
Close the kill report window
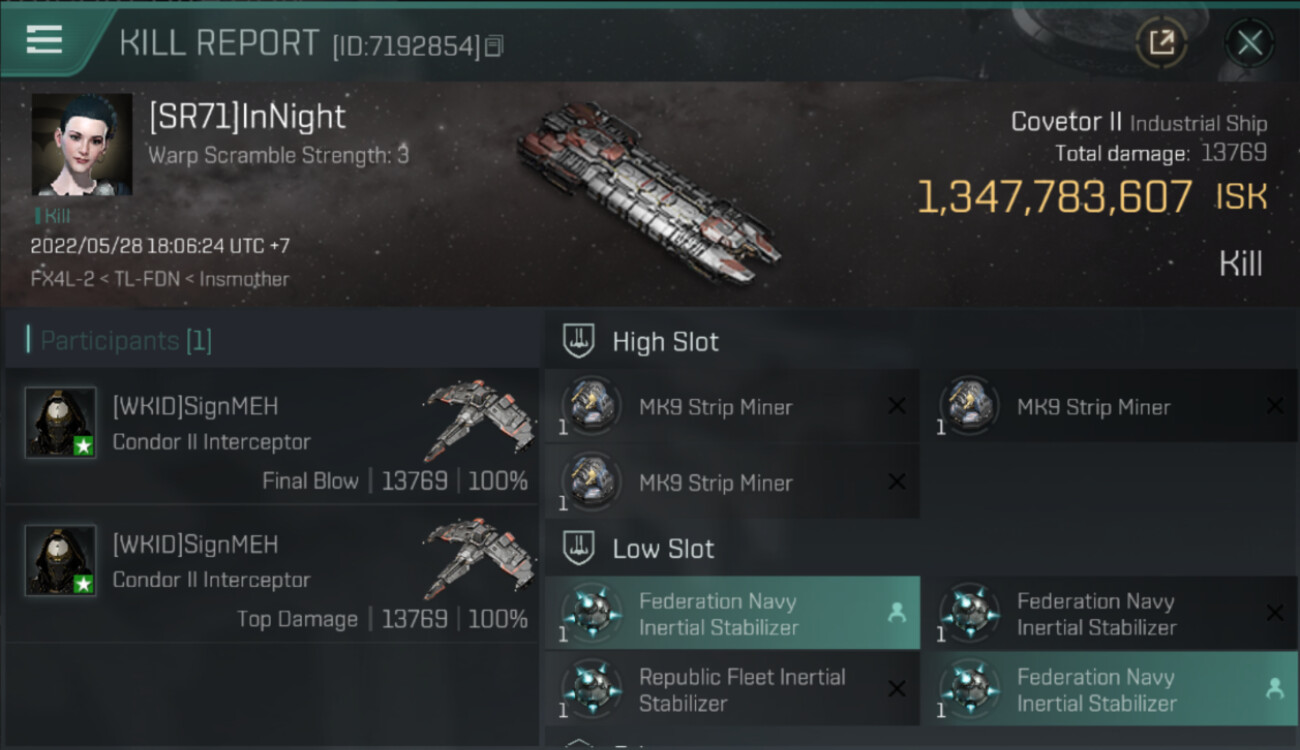(1249, 42)
